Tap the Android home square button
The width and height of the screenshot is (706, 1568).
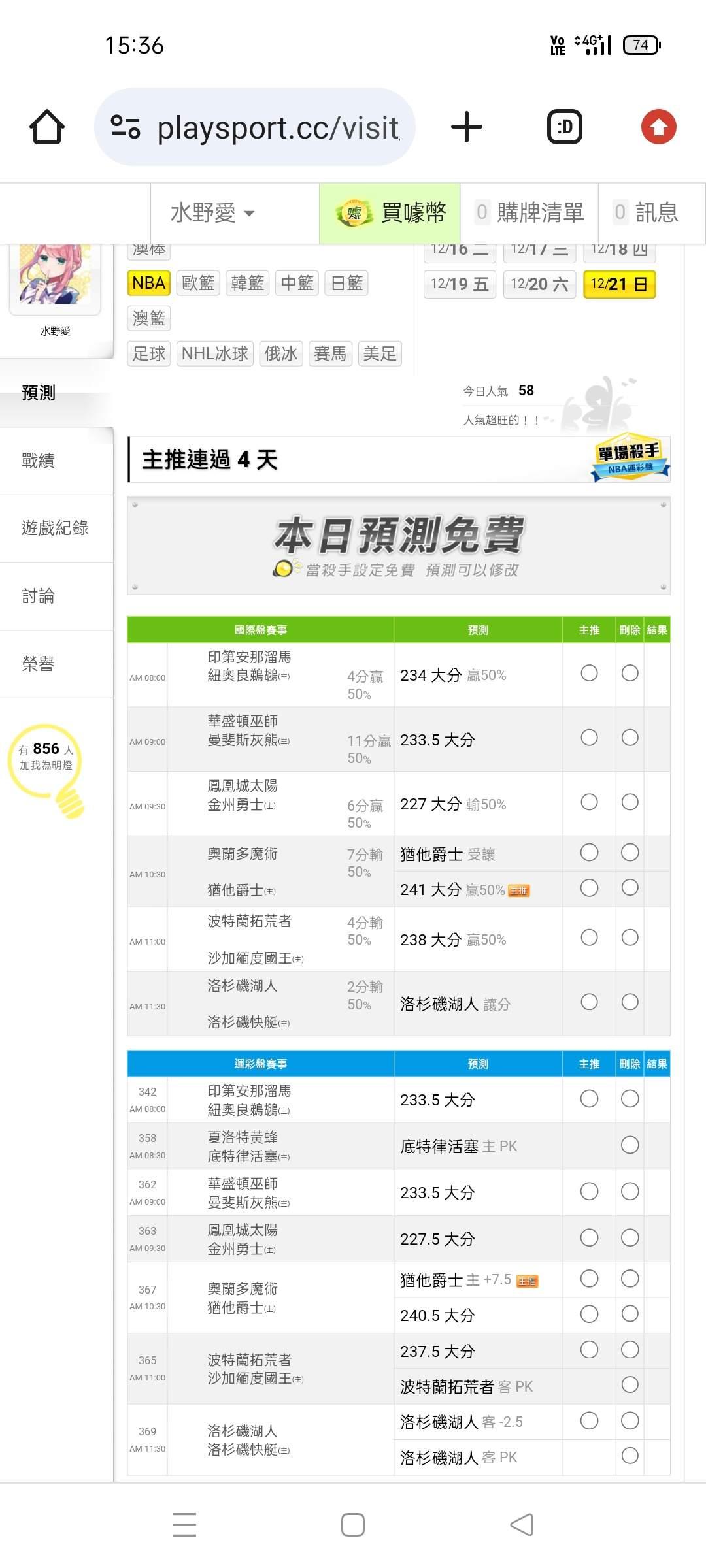(353, 1525)
